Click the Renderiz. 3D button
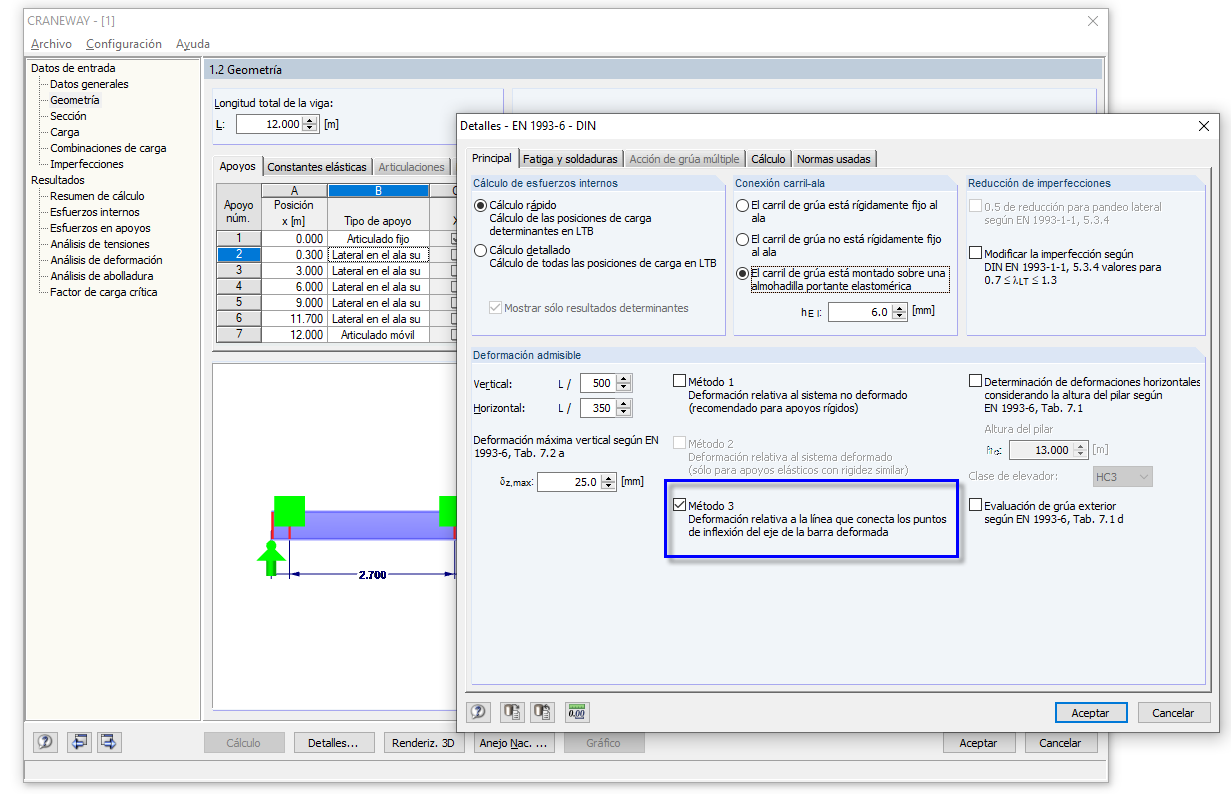Image resolution: width=1231 pixels, height=794 pixels. click(x=424, y=743)
